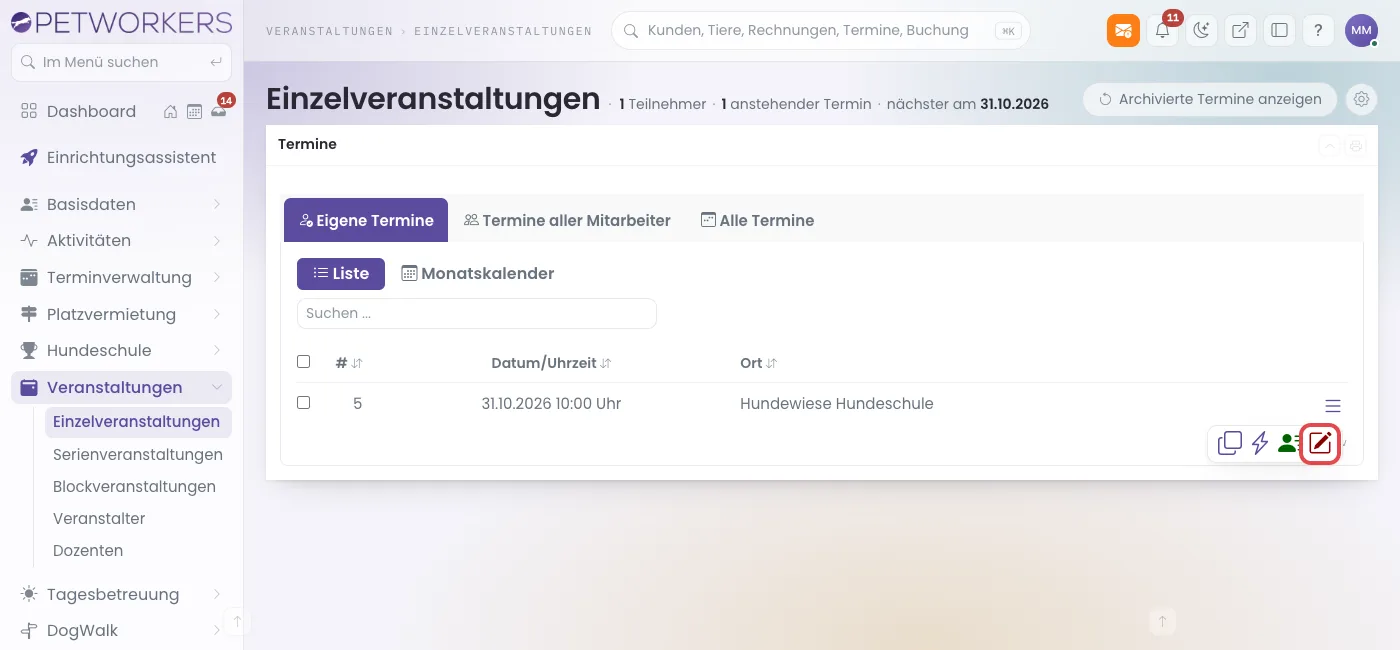The image size is (1400, 650).
Task: Collapse the Termine panel with chevron
Action: click(x=1330, y=146)
